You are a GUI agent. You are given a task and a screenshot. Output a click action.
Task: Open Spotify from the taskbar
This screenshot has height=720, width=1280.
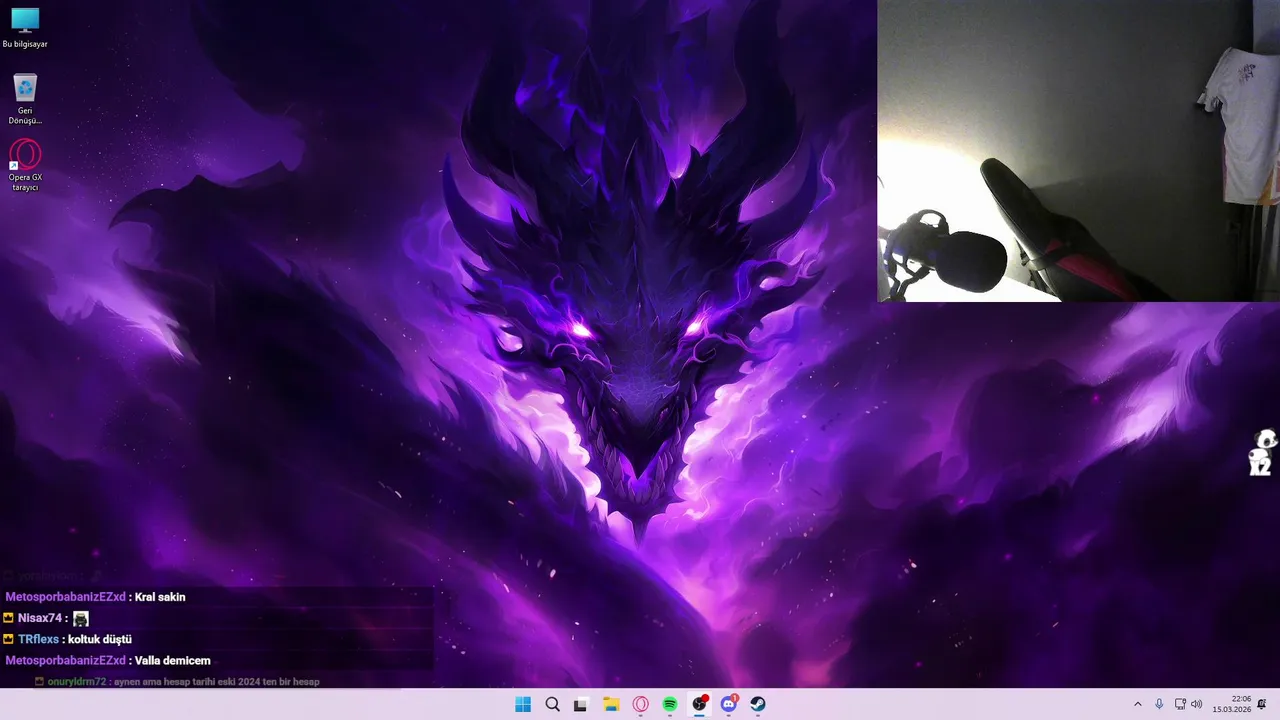[x=670, y=704]
